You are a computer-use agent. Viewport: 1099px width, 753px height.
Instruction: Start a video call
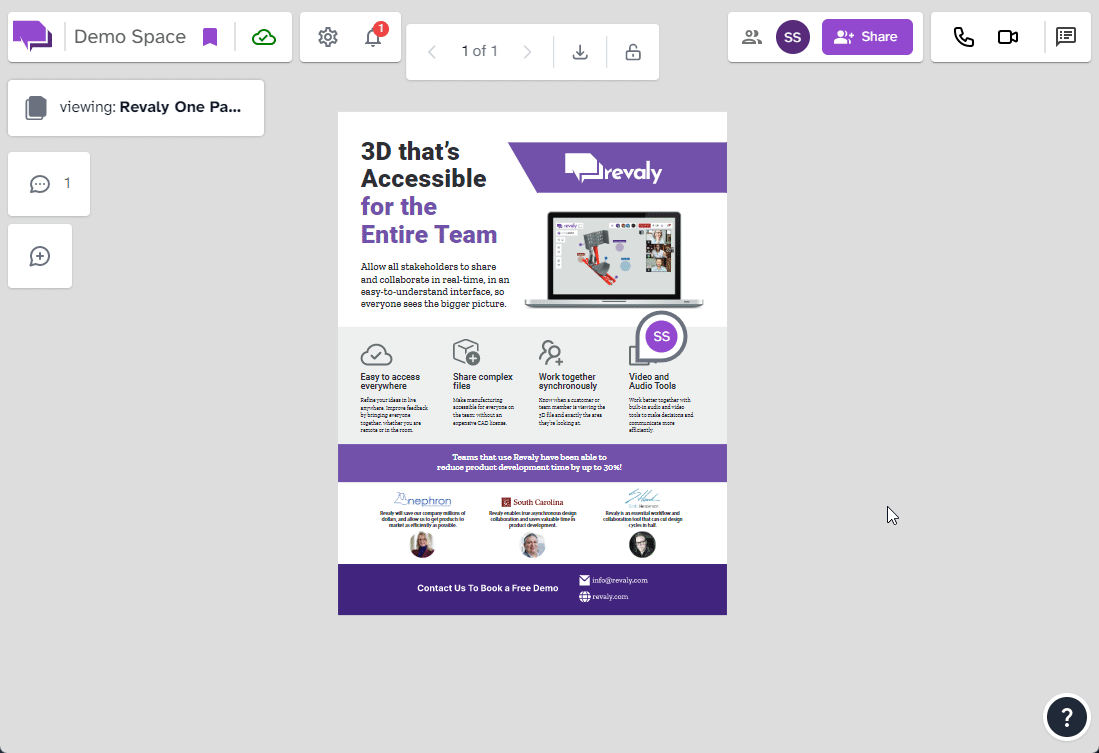(1008, 37)
